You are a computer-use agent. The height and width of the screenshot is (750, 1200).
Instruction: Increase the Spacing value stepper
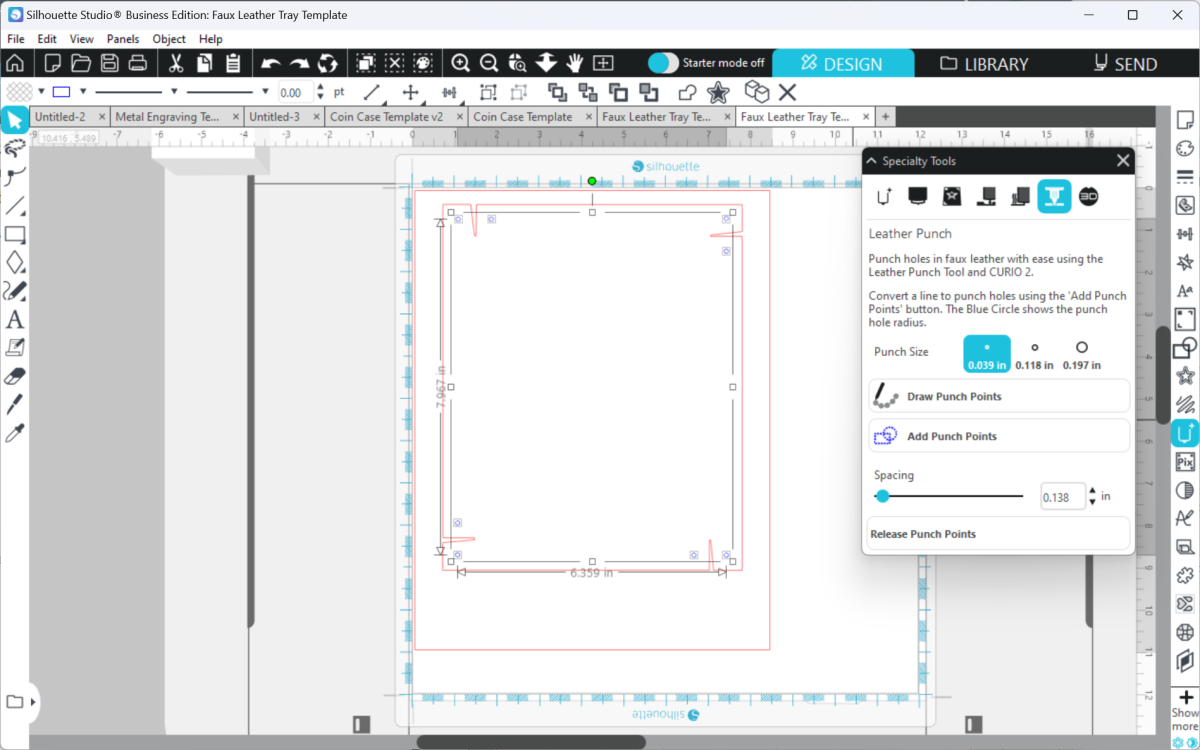click(x=1092, y=491)
